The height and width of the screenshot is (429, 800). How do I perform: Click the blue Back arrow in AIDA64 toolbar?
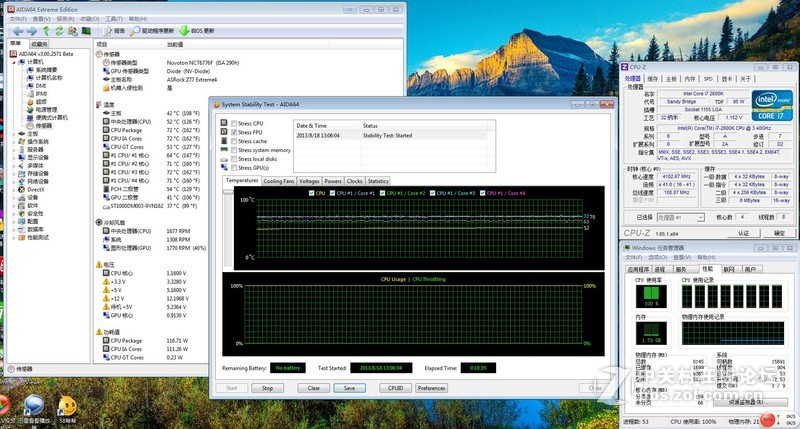tap(17, 31)
